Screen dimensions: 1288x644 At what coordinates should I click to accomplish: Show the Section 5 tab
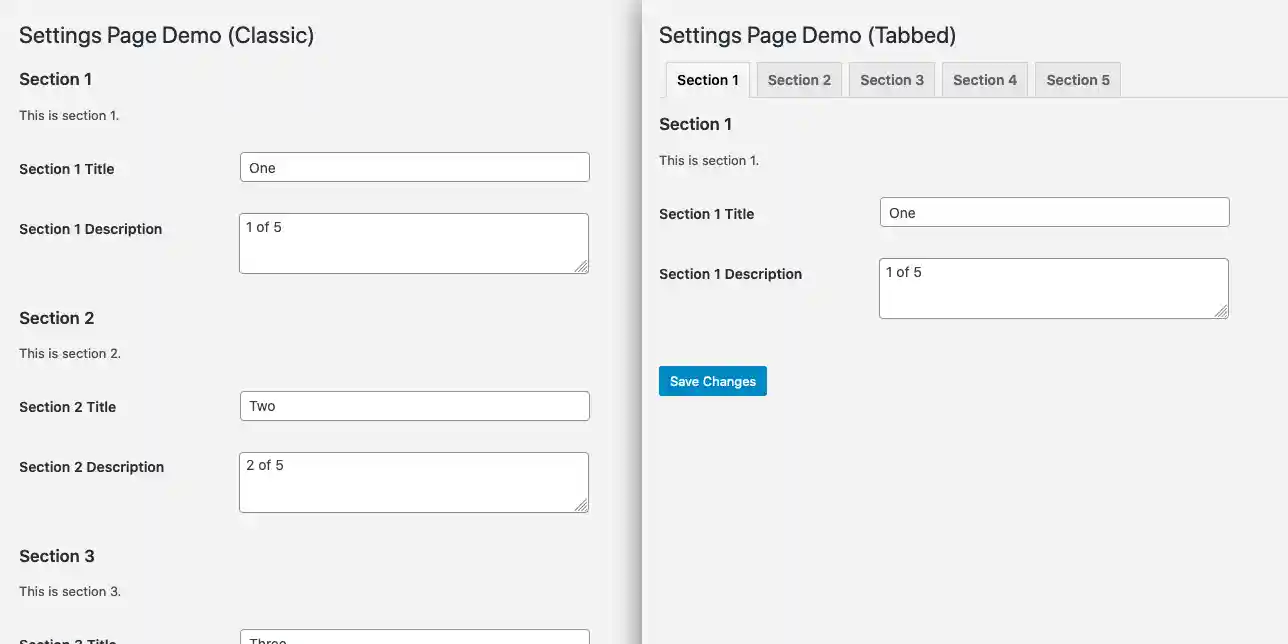coord(1078,80)
